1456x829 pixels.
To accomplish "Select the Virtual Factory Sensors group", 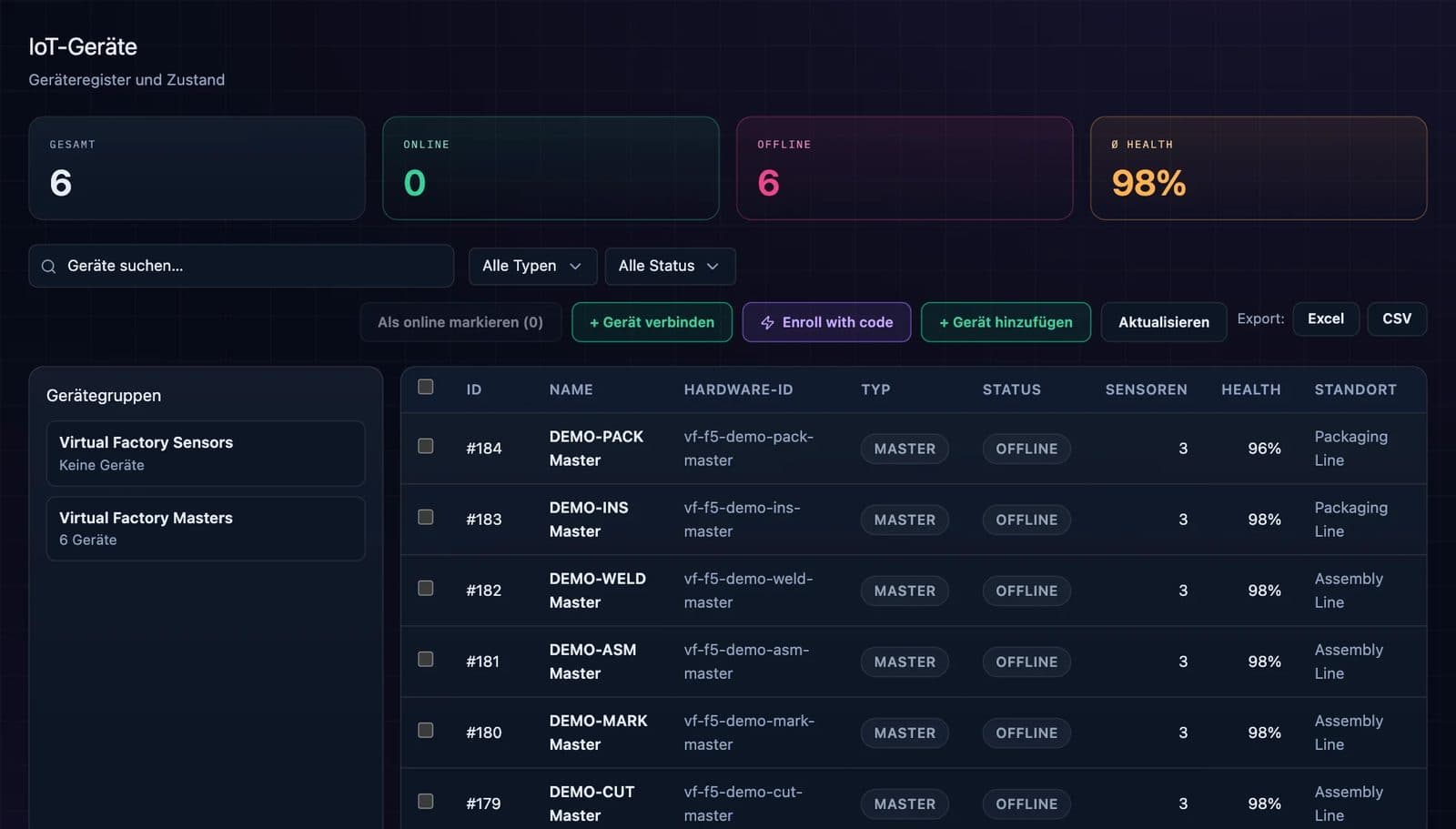I will point(206,453).
